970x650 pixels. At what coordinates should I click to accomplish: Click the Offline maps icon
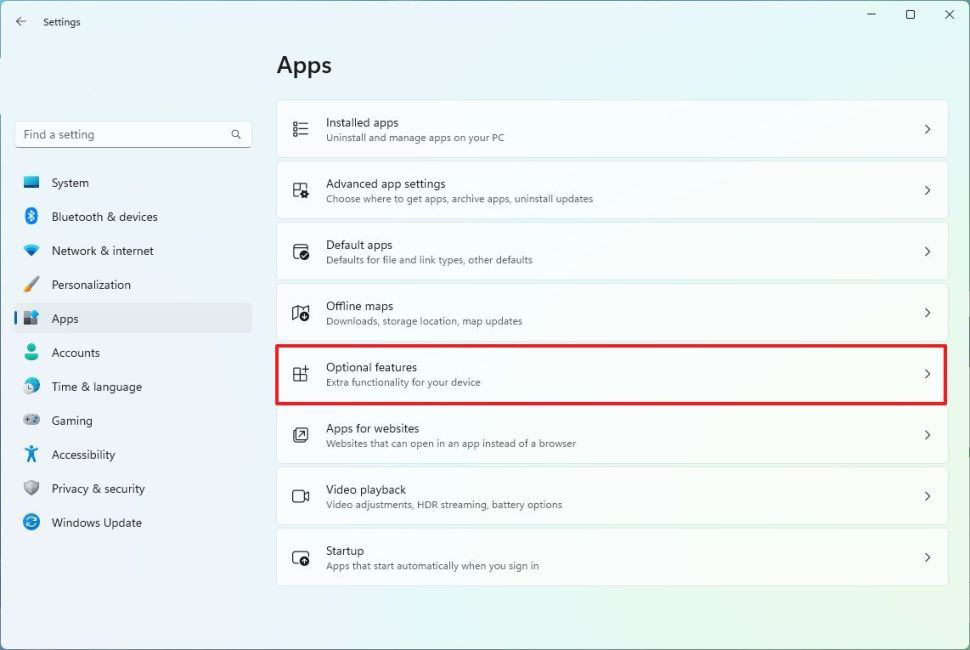pyautogui.click(x=300, y=313)
